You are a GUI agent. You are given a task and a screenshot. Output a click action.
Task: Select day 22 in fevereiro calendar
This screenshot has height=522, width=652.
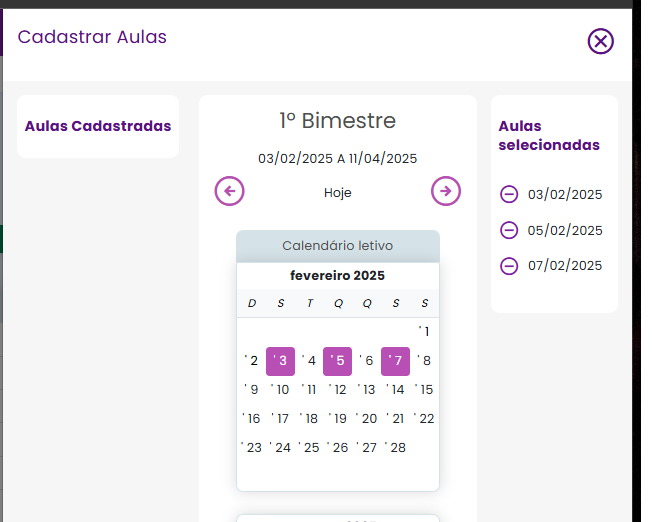424,419
